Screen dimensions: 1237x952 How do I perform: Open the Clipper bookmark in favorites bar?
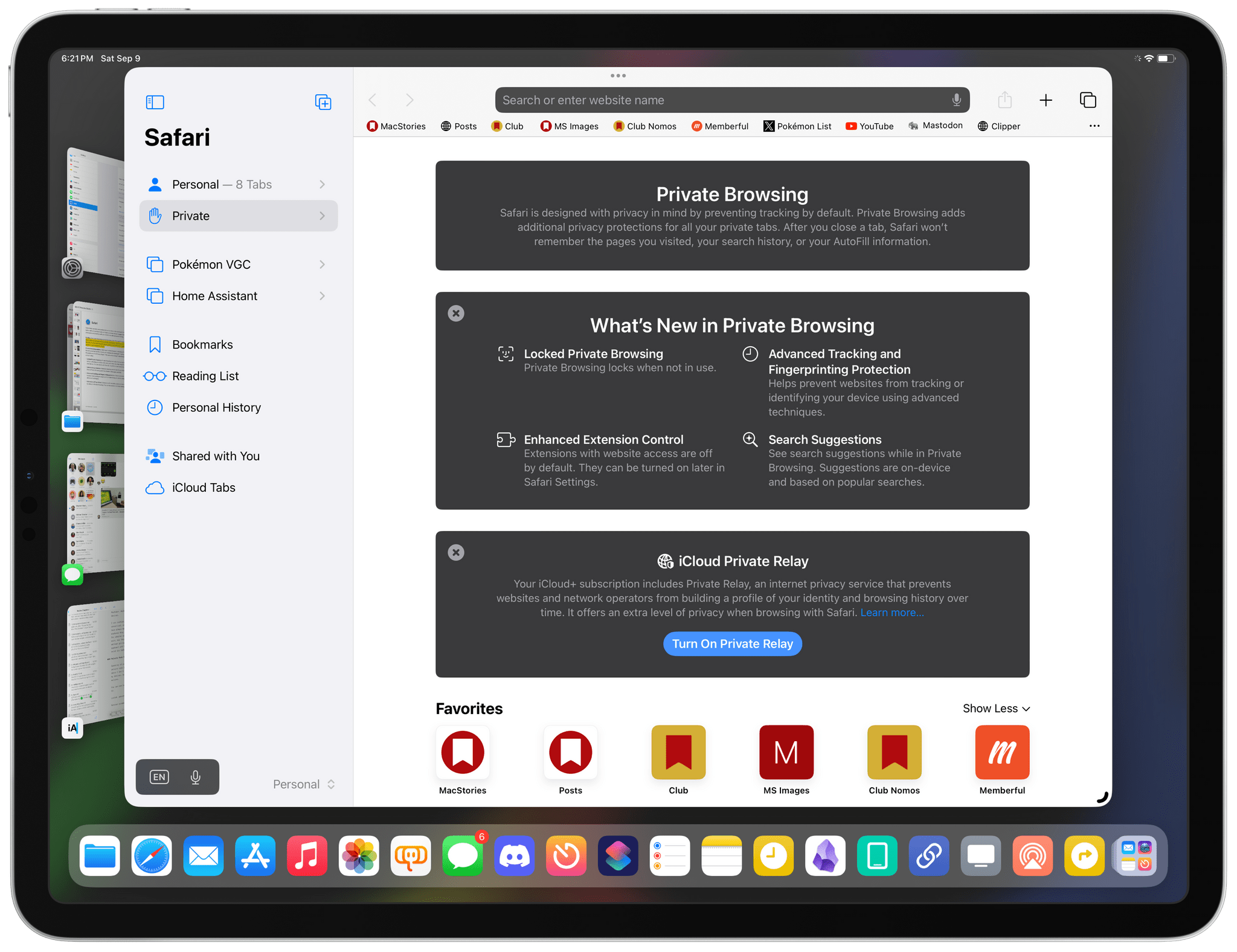(x=998, y=126)
